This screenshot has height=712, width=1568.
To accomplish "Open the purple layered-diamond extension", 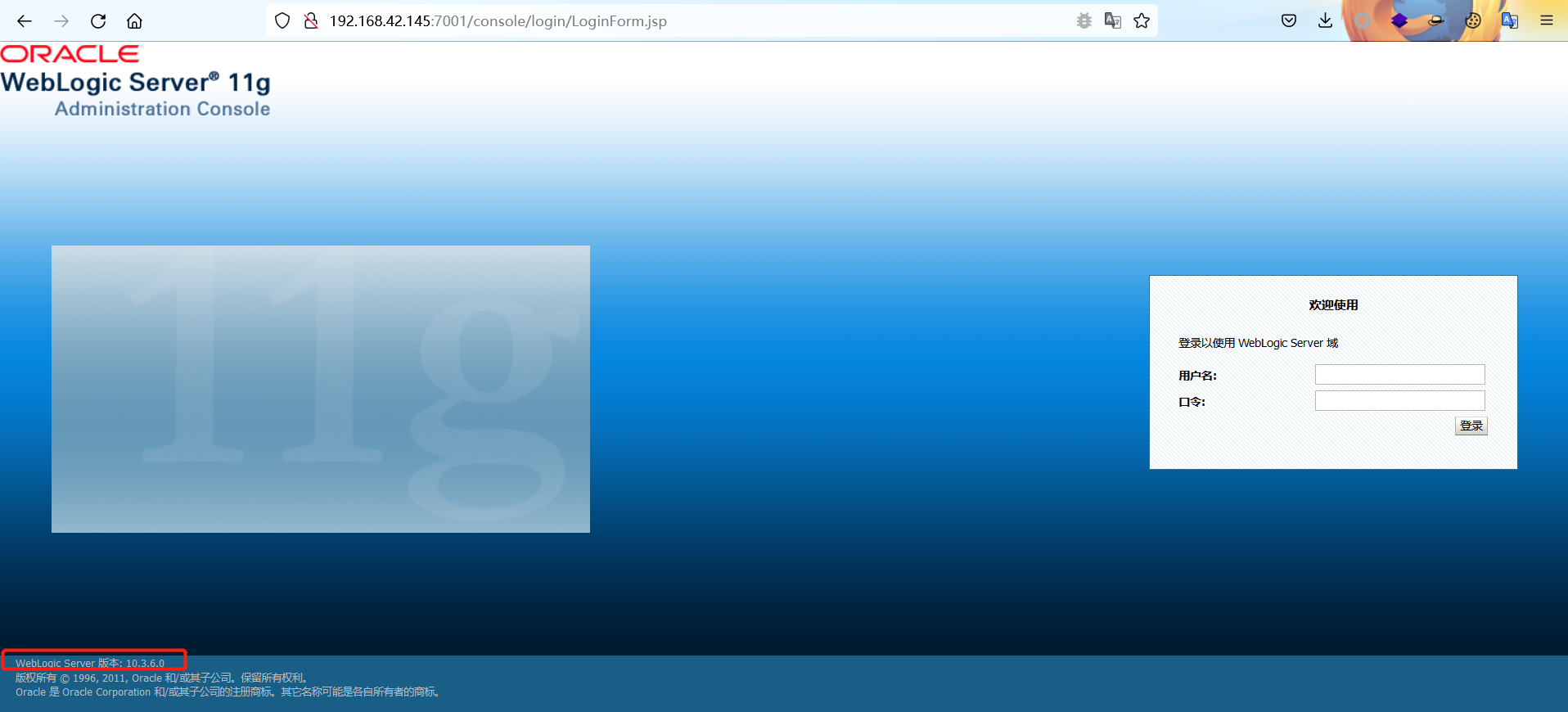I will tap(1399, 21).
